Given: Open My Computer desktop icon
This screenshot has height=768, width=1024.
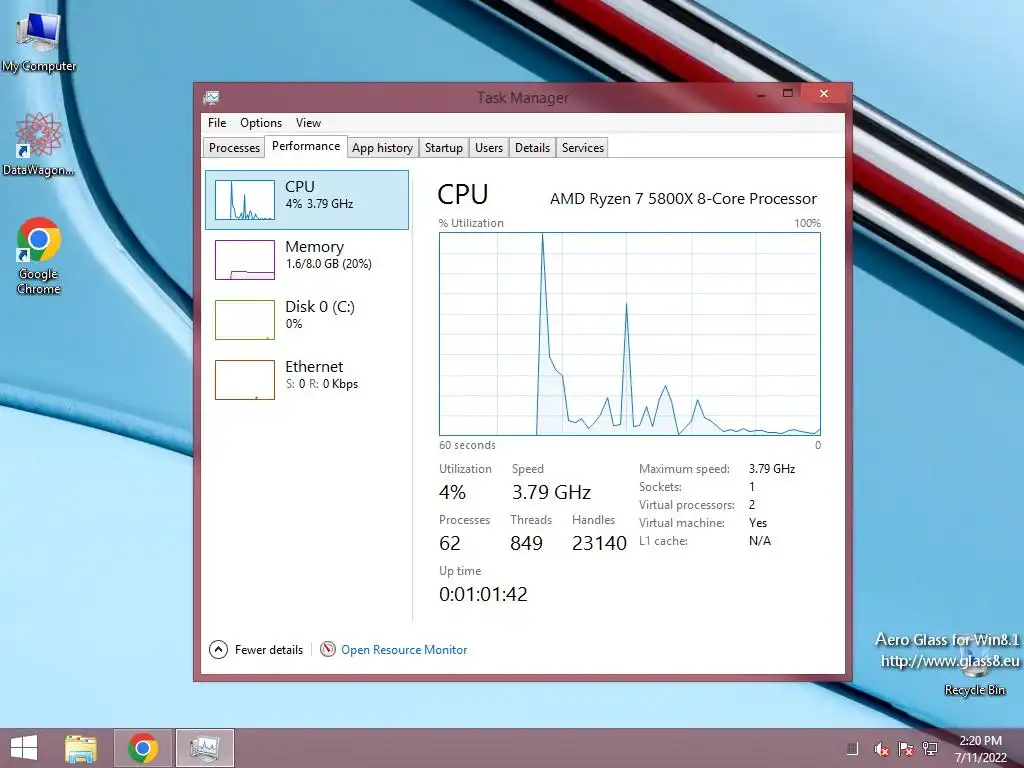Looking at the screenshot, I should click(39, 42).
